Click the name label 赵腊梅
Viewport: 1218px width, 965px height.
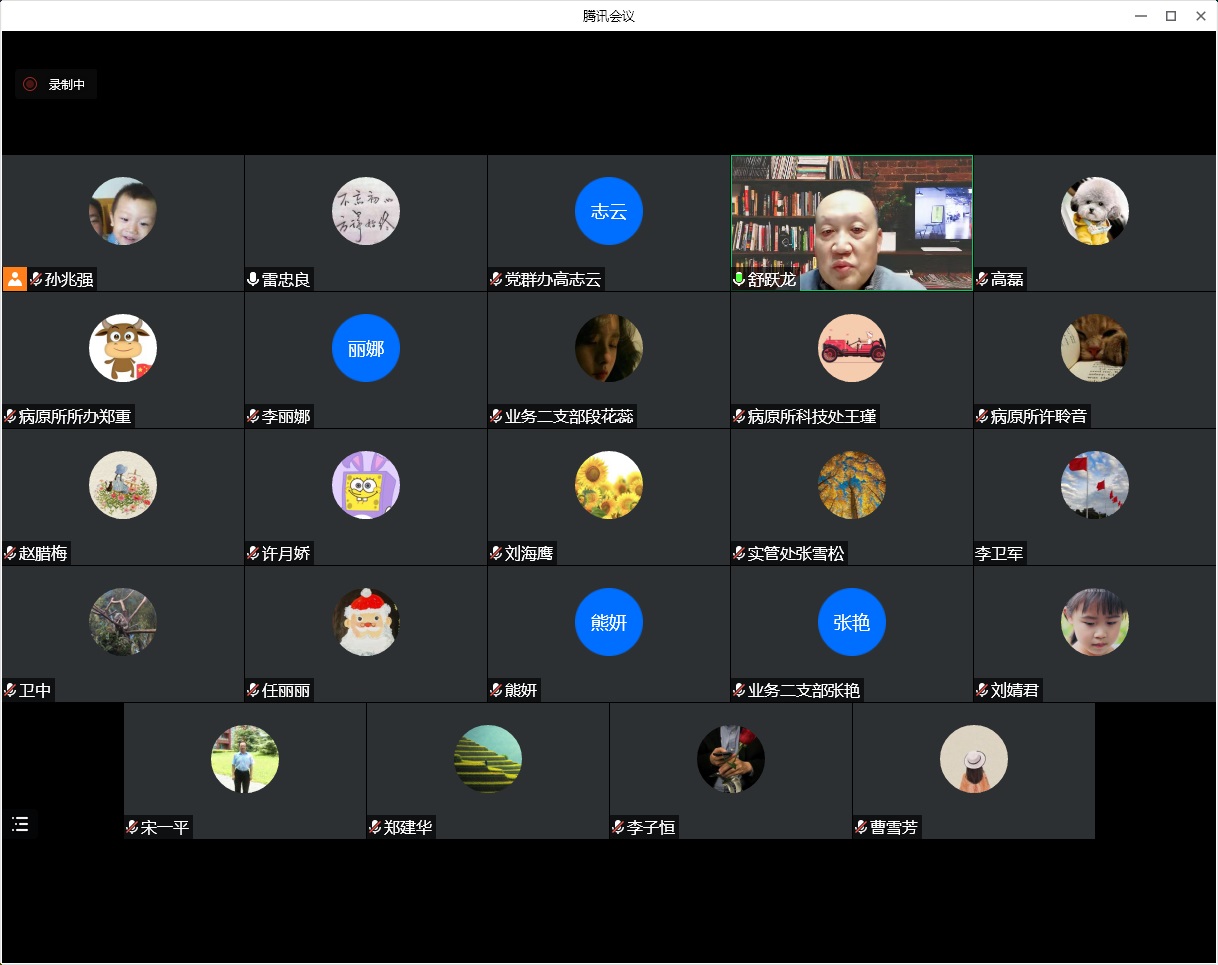[x=43, y=553]
